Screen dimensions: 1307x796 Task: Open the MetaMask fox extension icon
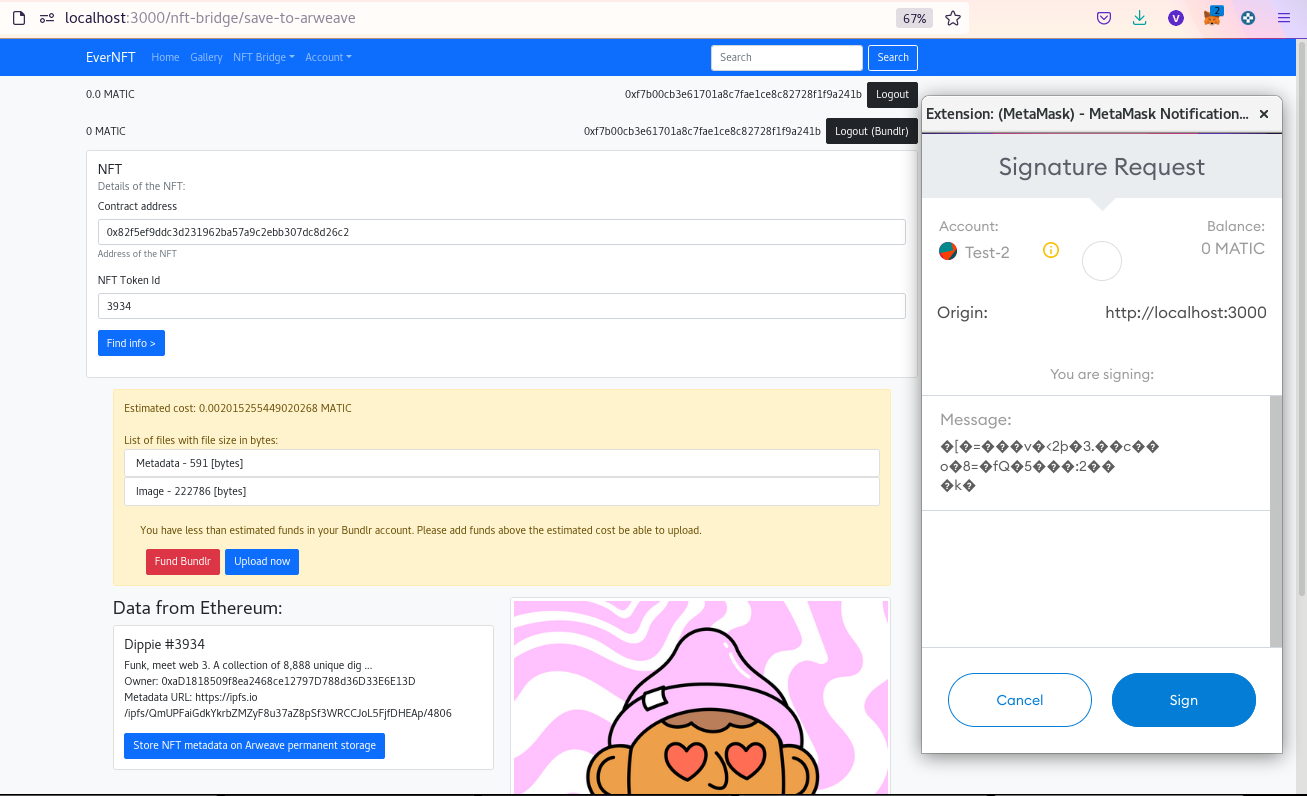(1212, 17)
